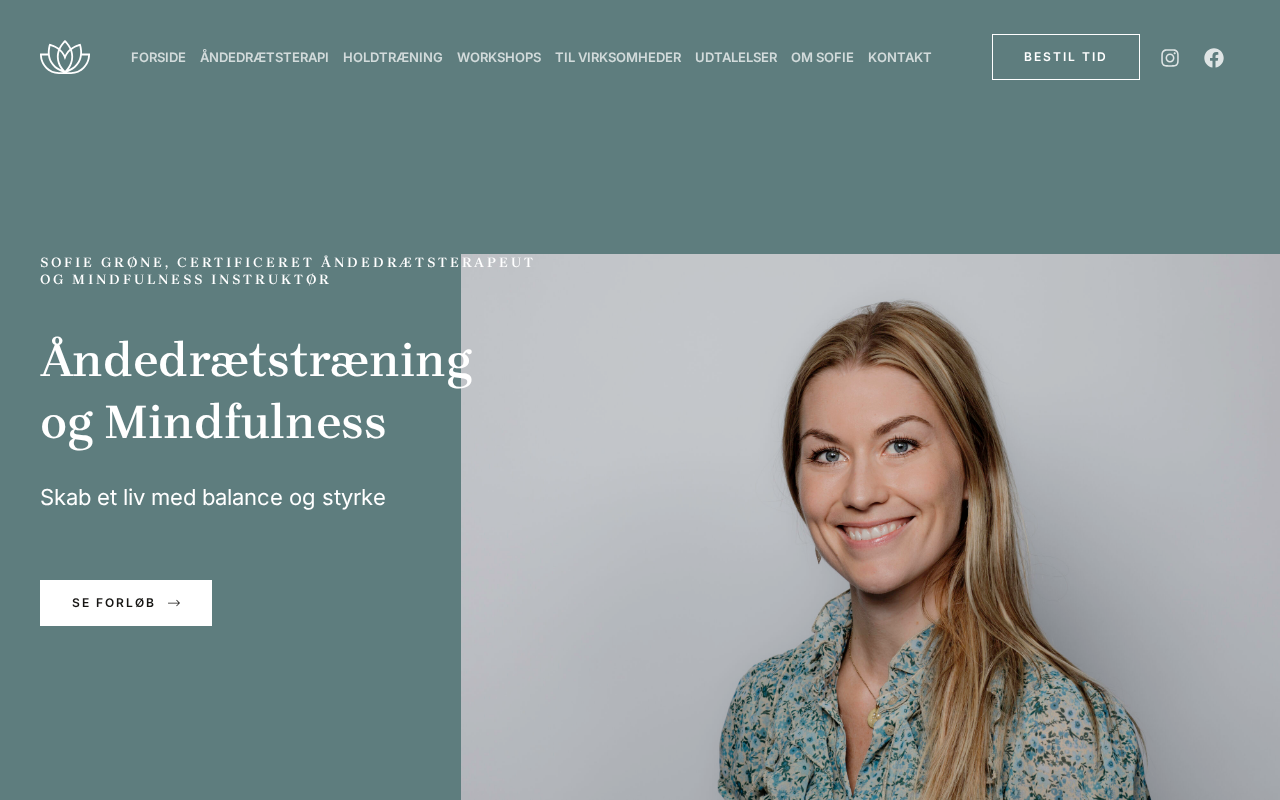This screenshot has width=1280, height=800.
Task: Go to Forside menu item
Action: click(x=158, y=57)
